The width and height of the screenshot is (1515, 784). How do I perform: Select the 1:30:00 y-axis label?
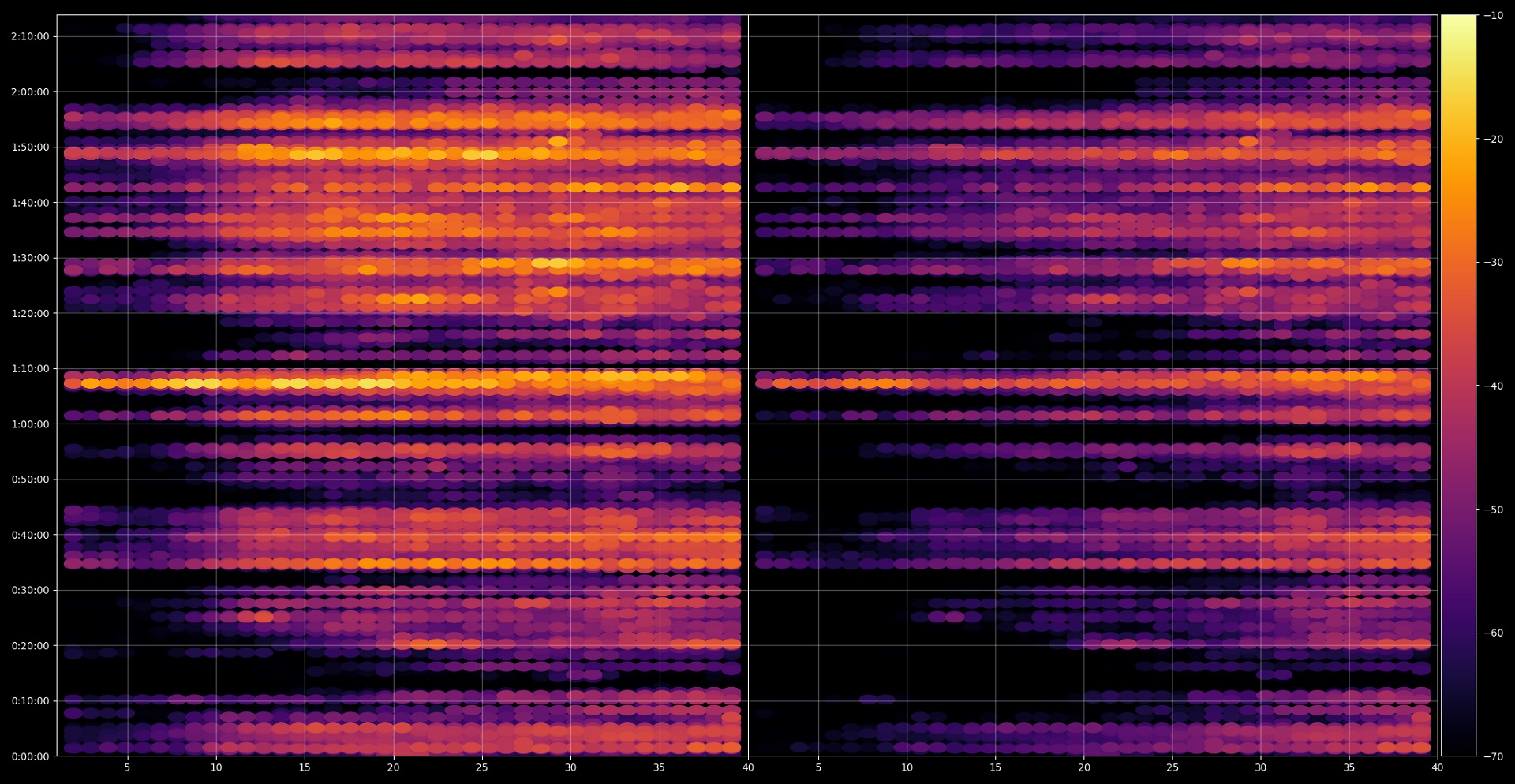30,258
